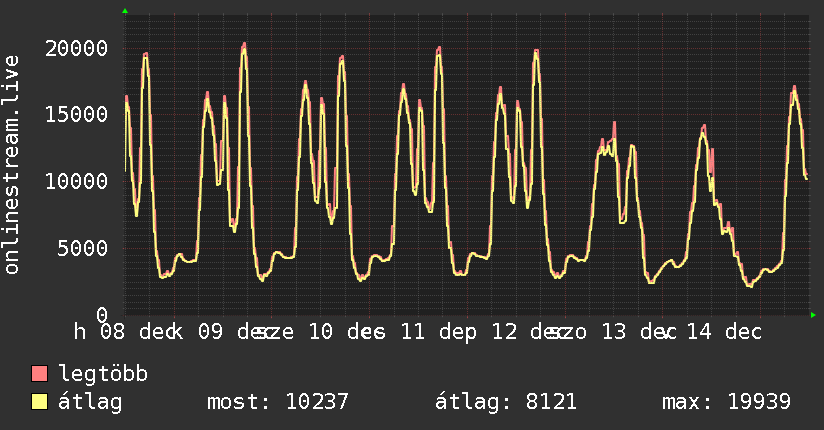Click the 0 y-axis label

[x=102, y=315]
